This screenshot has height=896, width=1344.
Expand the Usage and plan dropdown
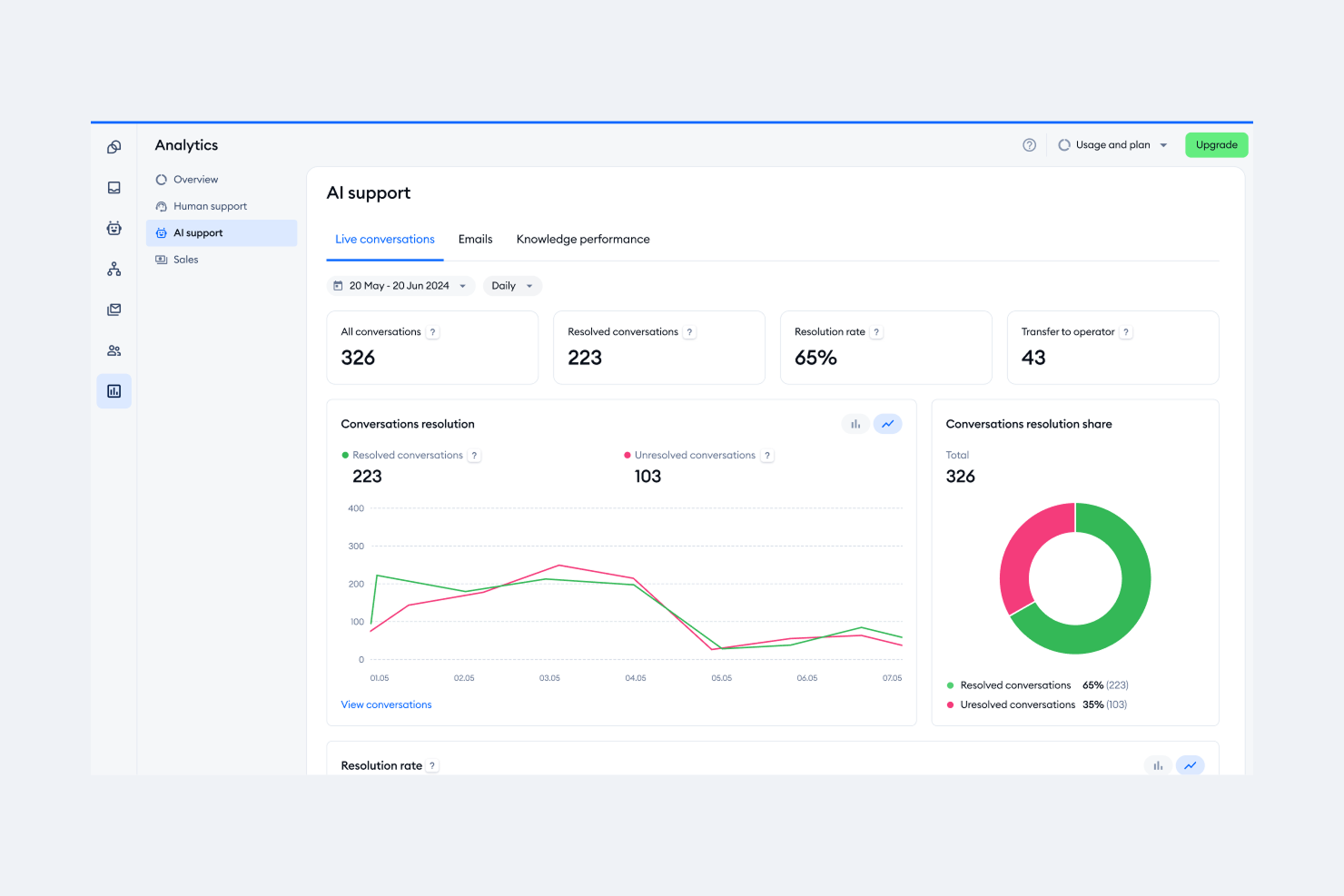tap(1112, 144)
